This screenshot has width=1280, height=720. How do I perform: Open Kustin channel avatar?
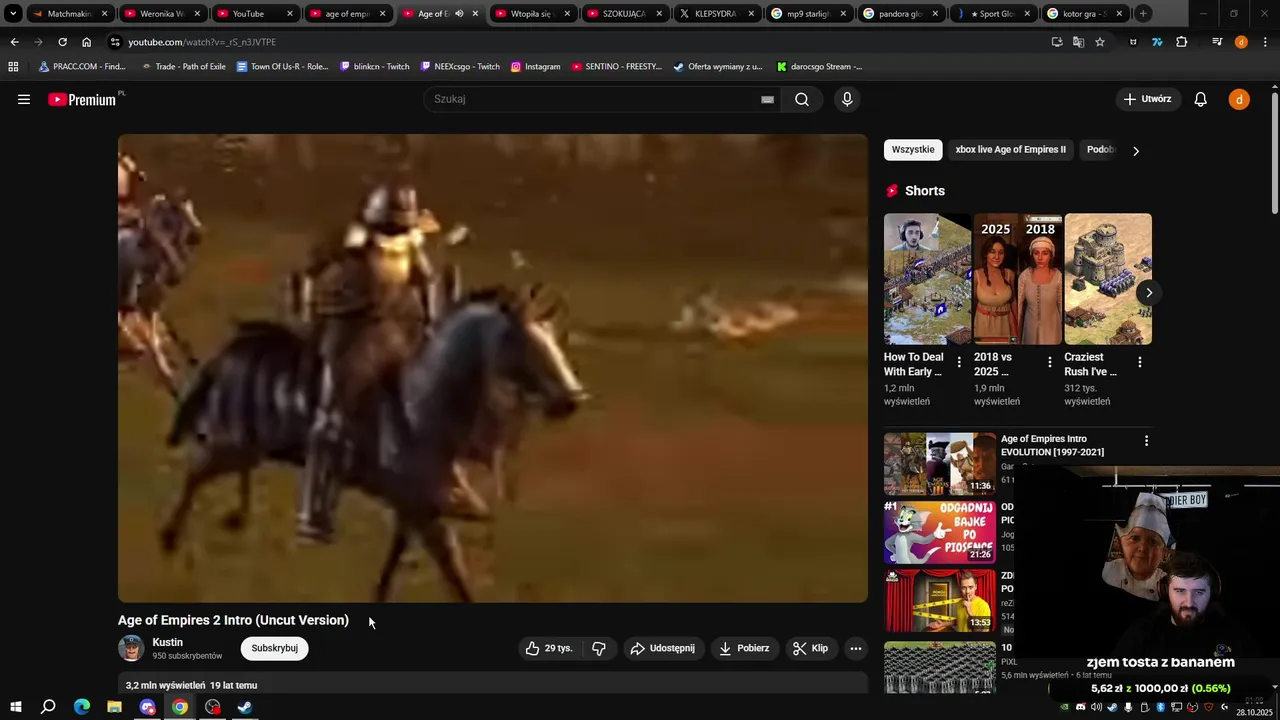[131, 648]
